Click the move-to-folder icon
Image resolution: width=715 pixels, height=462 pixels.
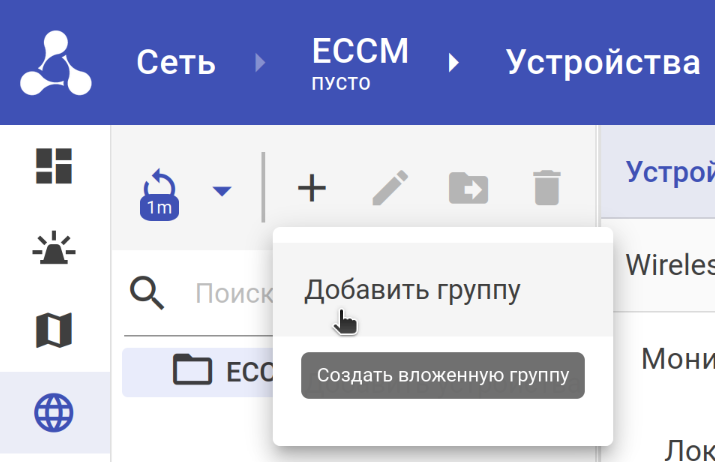click(468, 188)
